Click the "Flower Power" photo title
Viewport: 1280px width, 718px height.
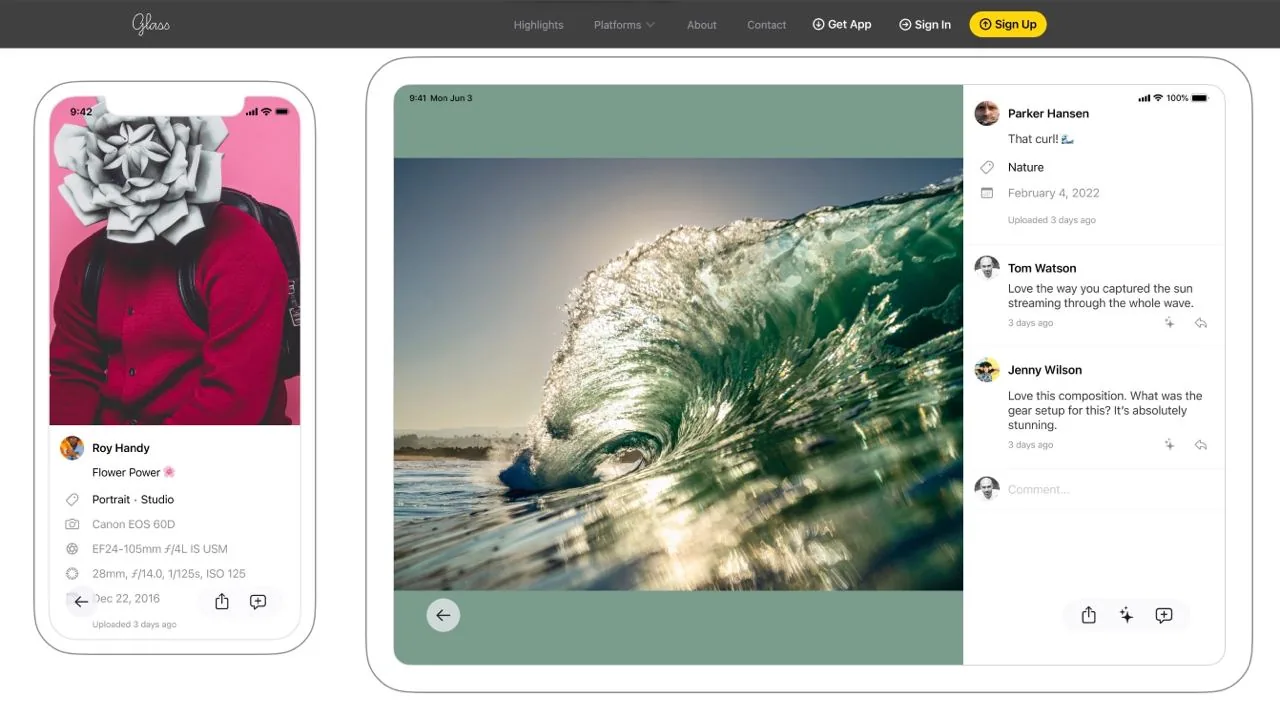pyautogui.click(x=134, y=472)
